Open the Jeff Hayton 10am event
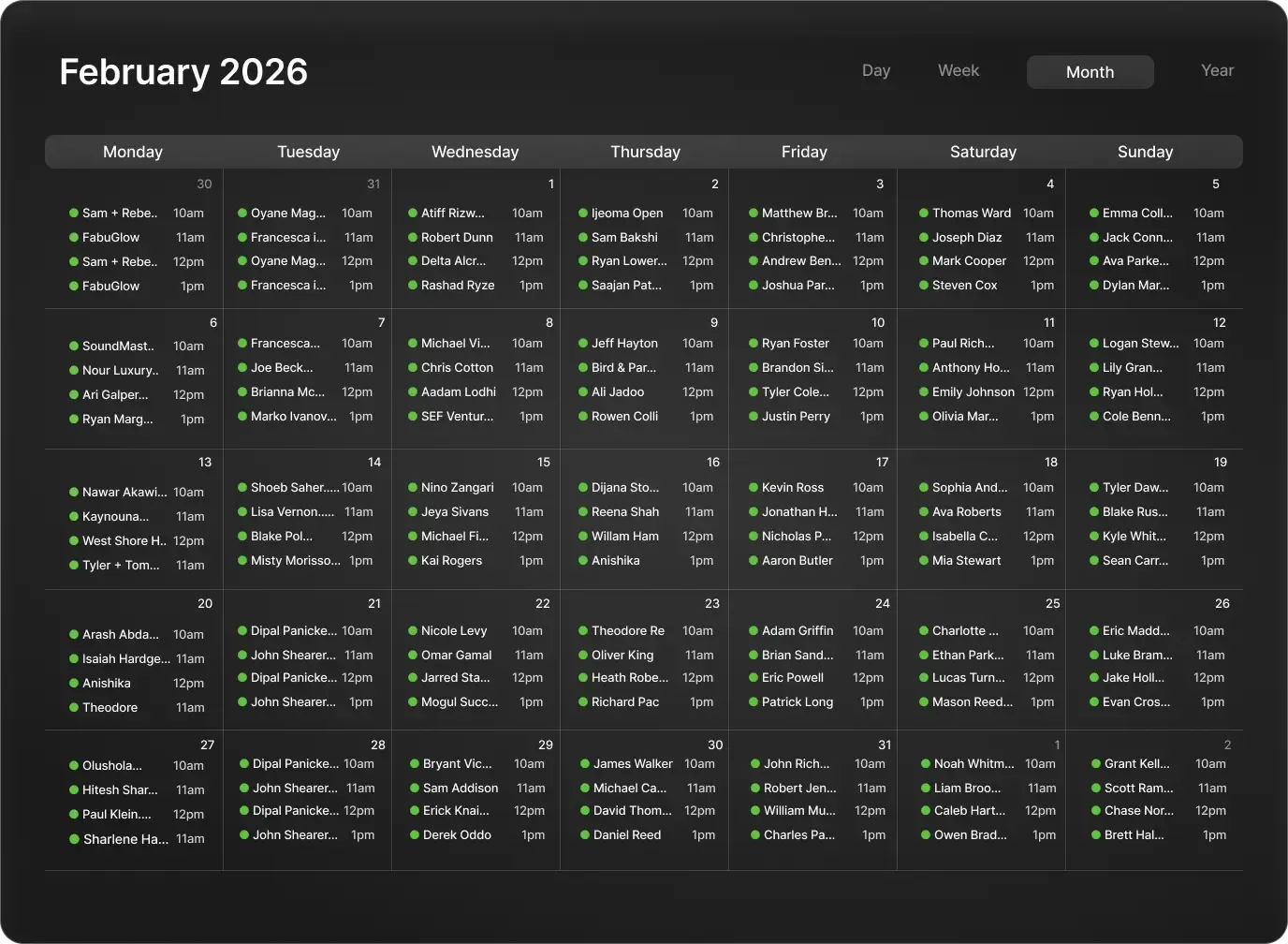 coord(645,344)
